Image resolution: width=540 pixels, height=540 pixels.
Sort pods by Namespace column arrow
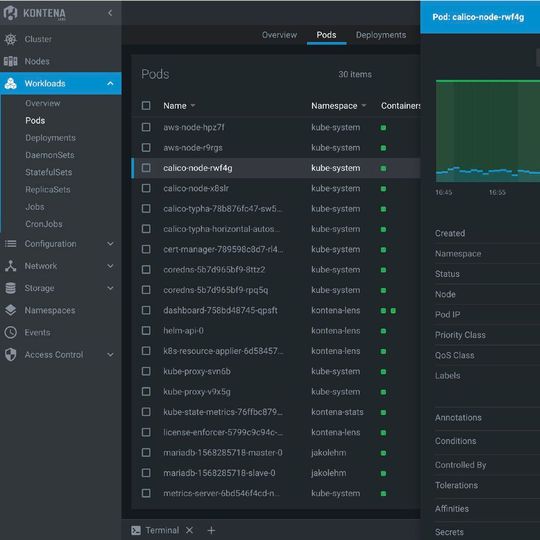364,106
